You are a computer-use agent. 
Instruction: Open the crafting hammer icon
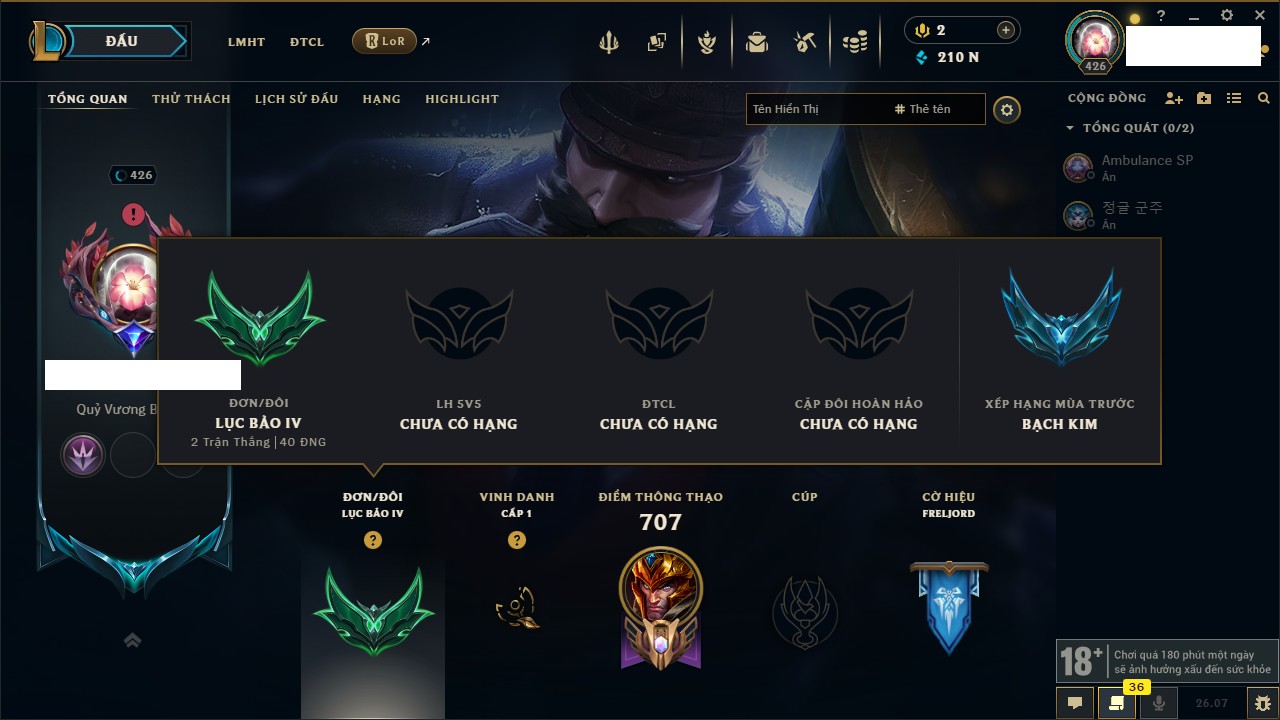[806, 42]
